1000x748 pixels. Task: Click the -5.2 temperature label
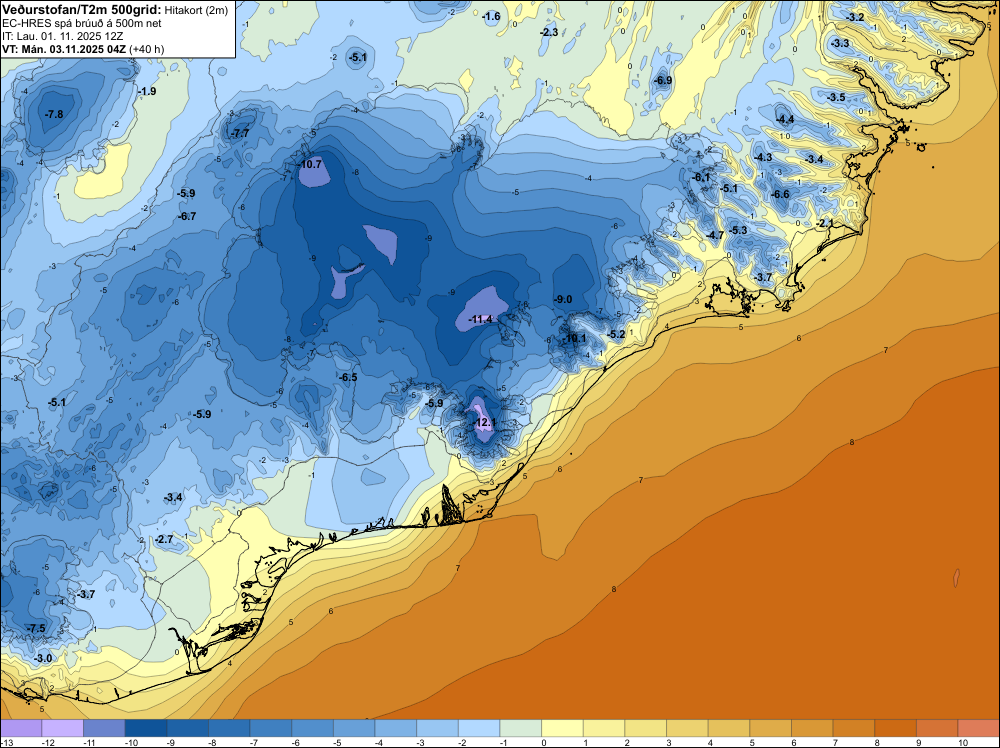[616, 334]
